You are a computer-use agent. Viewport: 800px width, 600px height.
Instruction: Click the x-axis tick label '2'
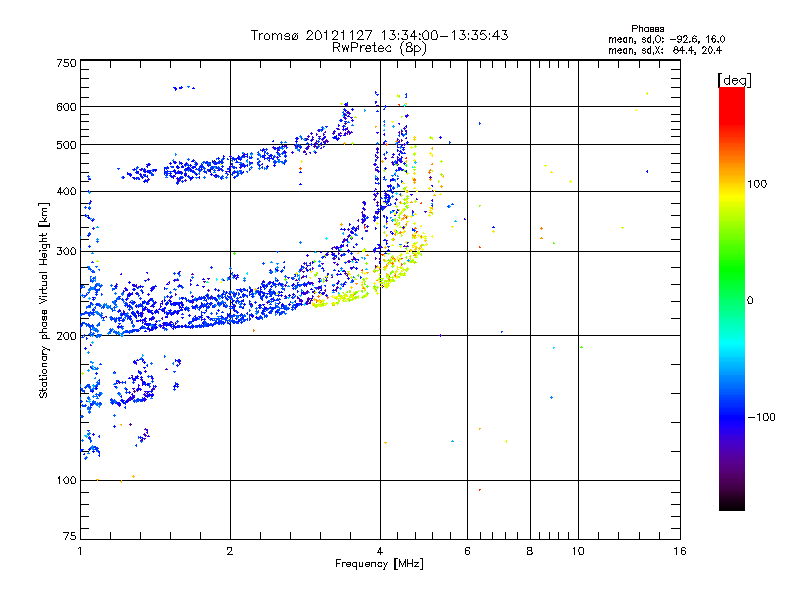[230, 551]
